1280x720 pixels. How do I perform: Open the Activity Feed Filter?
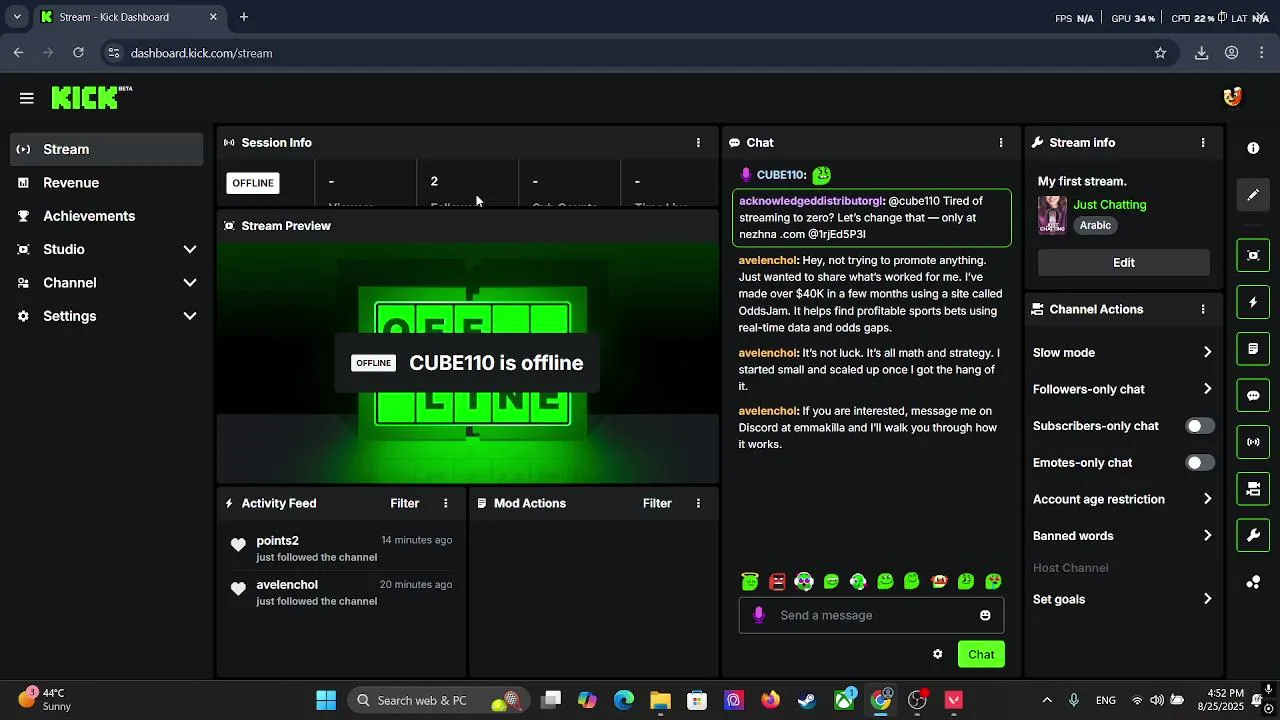coord(404,503)
